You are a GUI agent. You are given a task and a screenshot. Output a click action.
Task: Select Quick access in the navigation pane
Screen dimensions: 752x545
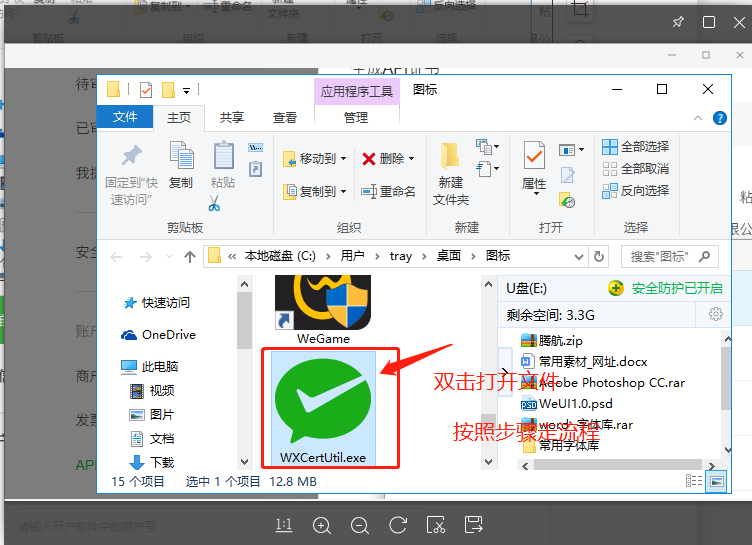[x=156, y=303]
